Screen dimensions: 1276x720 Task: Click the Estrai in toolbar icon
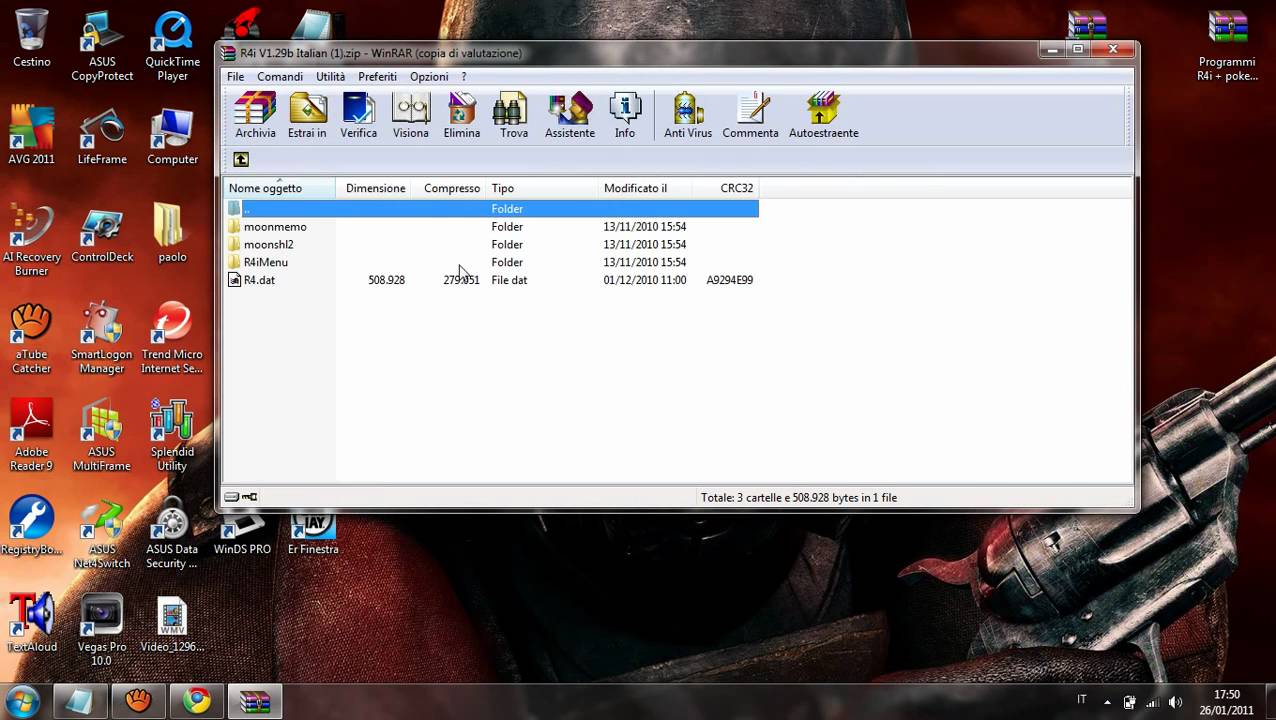[307, 116]
